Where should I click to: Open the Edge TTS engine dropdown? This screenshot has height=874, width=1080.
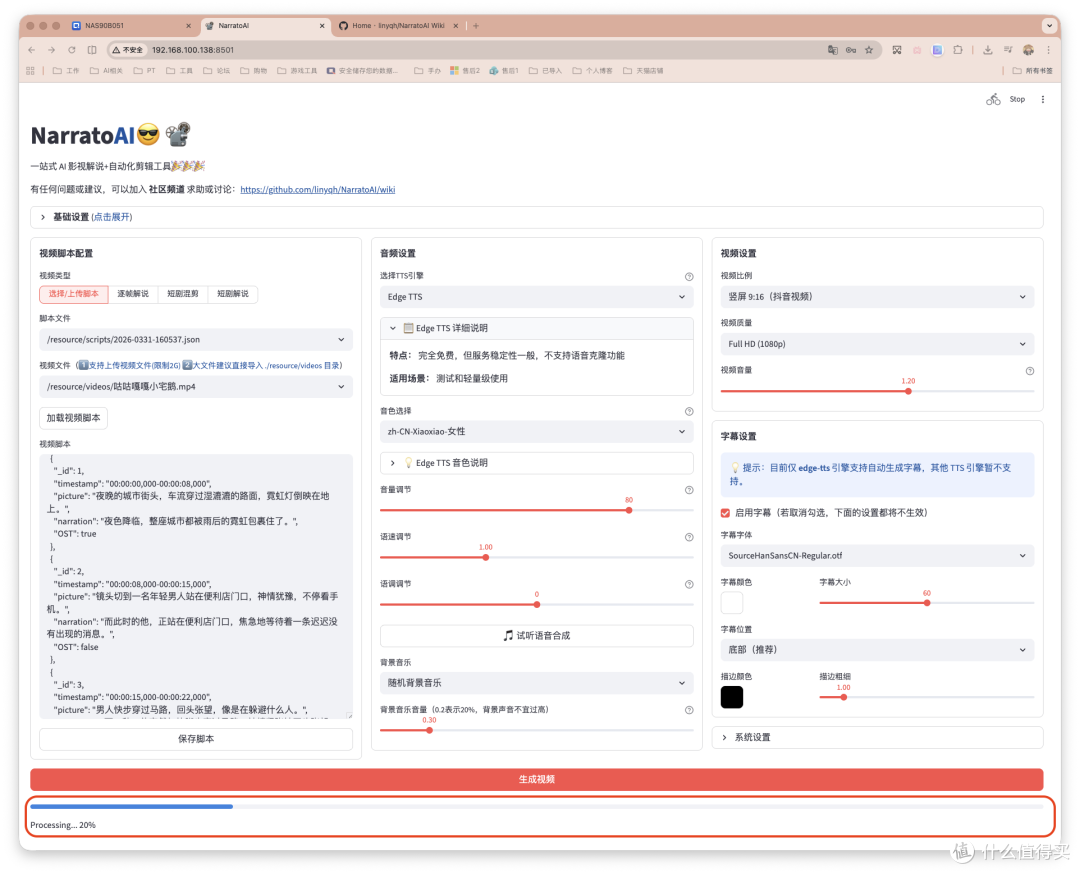tap(537, 297)
